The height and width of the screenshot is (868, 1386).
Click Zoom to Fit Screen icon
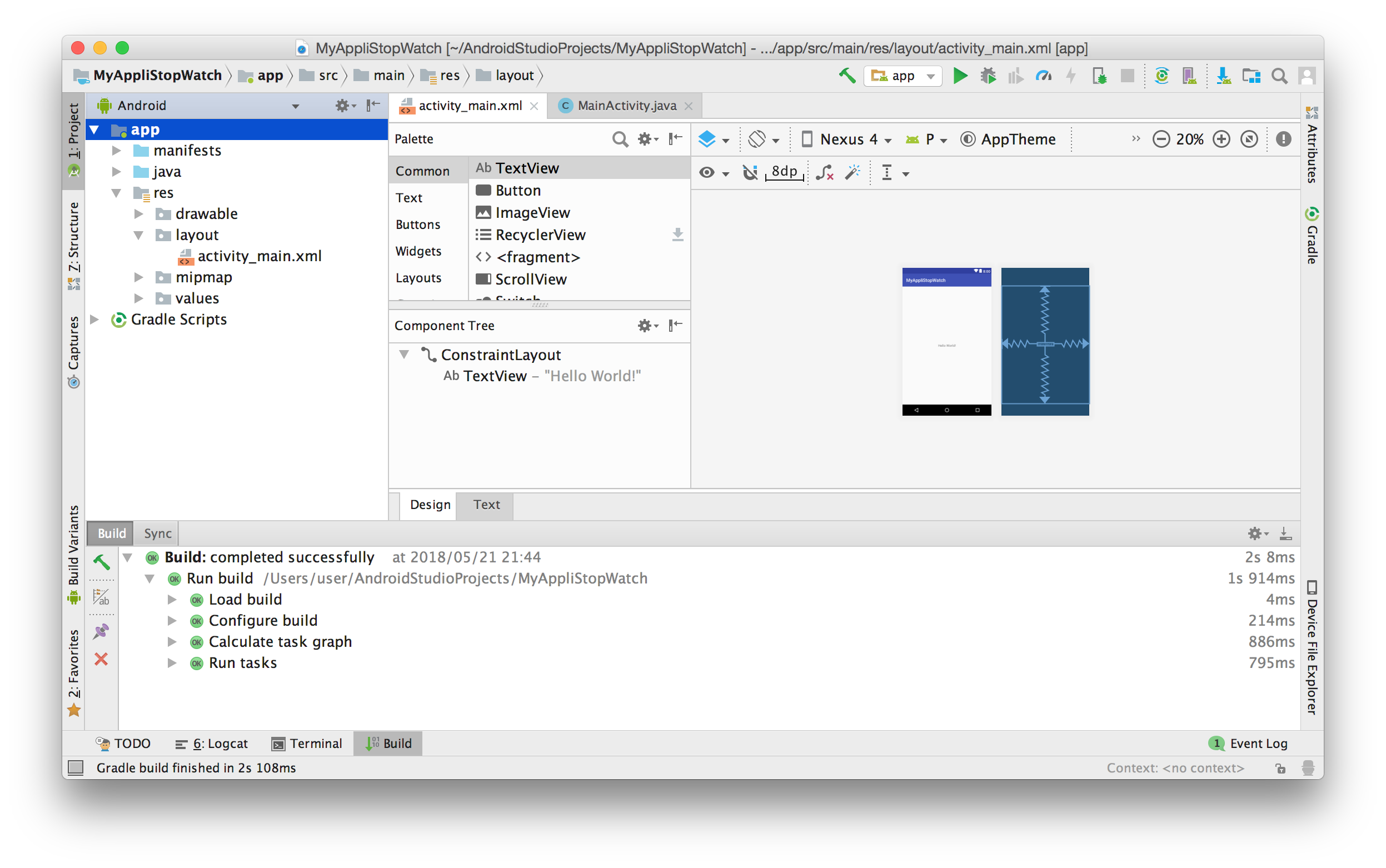coord(1249,139)
